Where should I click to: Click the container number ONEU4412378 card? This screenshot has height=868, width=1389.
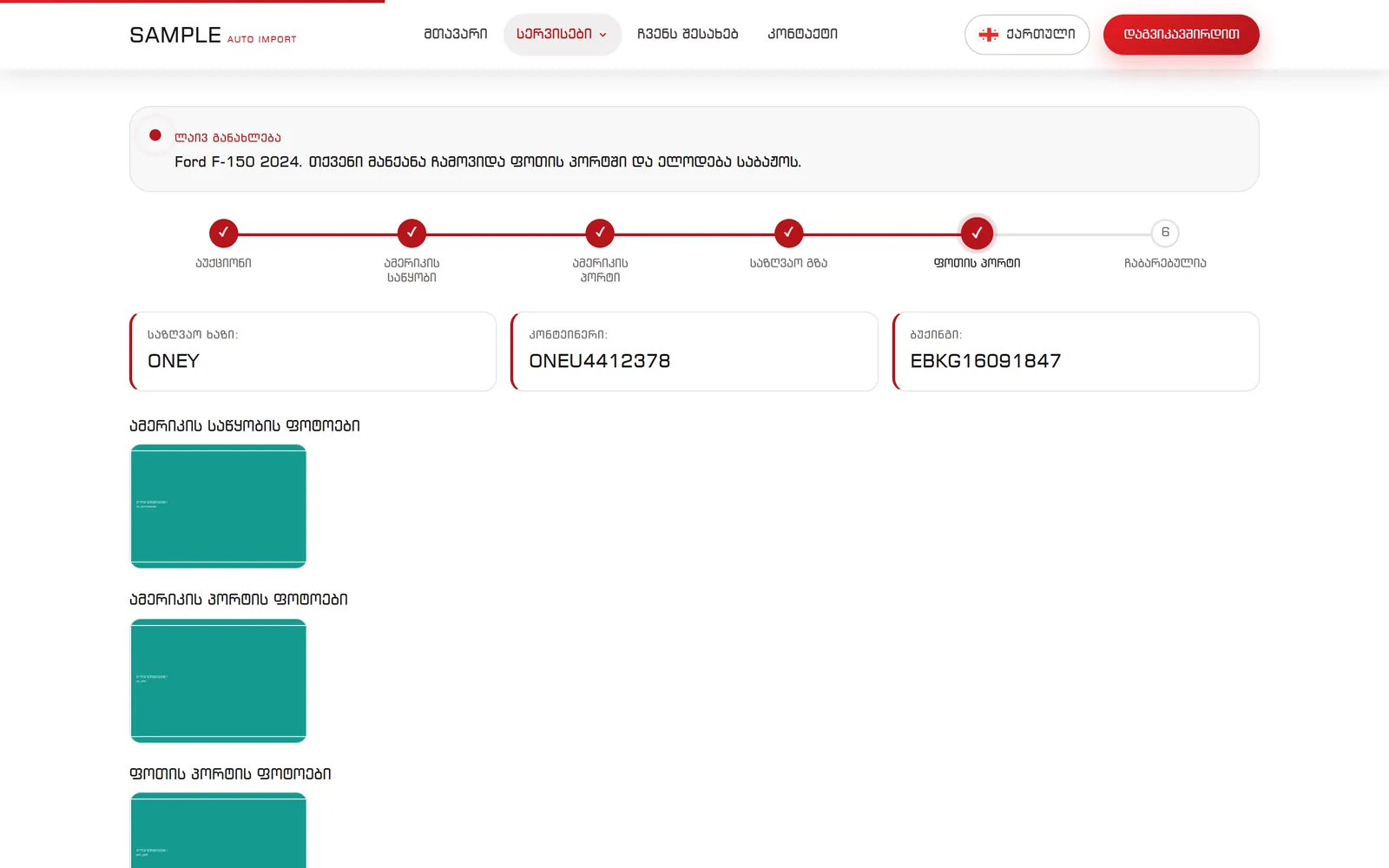(694, 352)
